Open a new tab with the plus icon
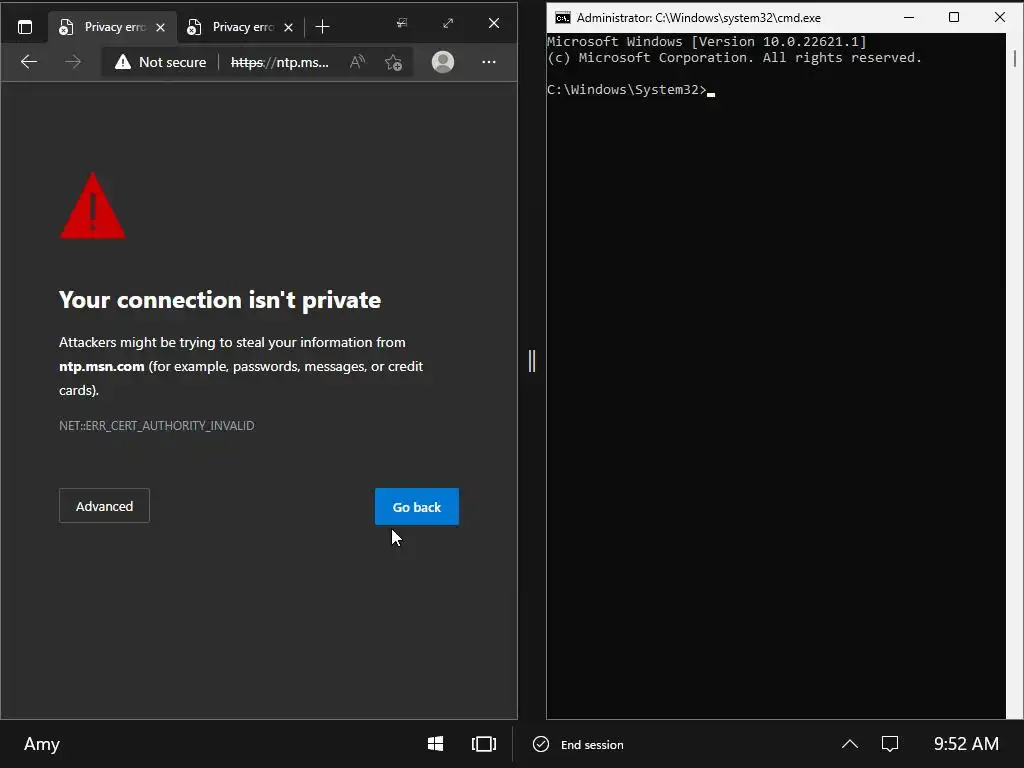Image resolution: width=1024 pixels, height=768 pixels. click(x=322, y=27)
